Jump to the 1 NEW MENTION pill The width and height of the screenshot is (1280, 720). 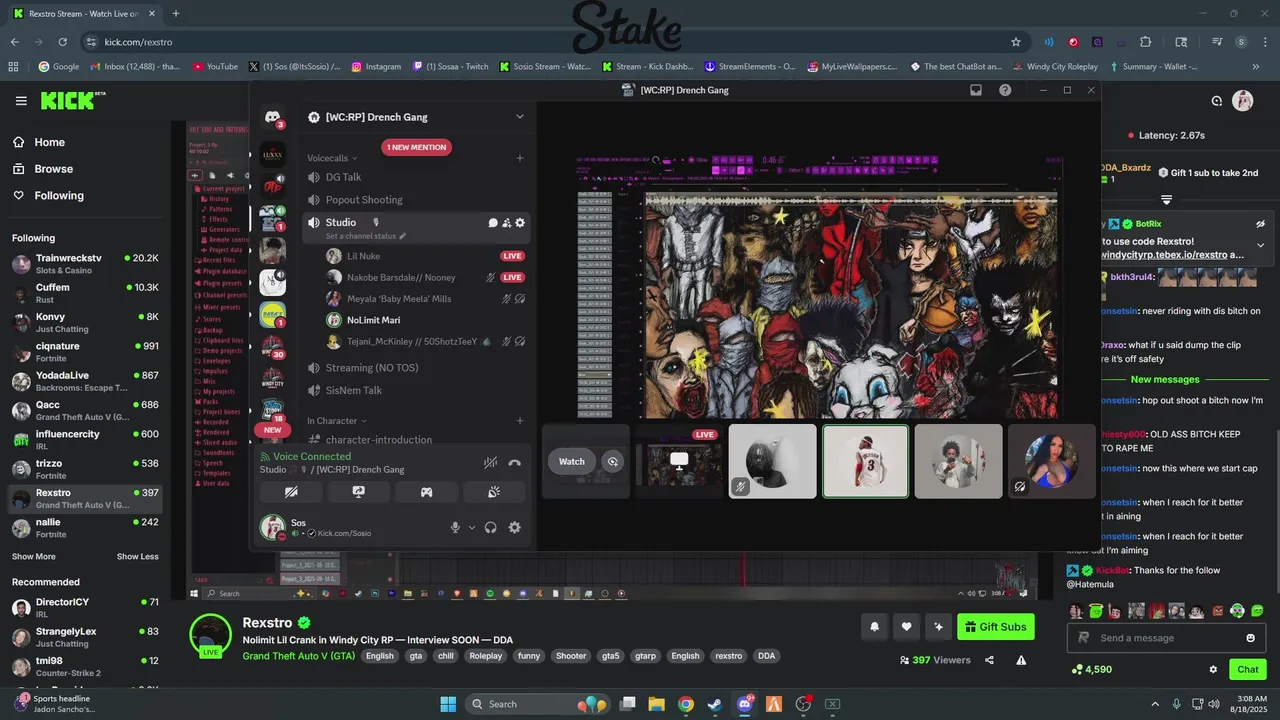click(x=417, y=147)
